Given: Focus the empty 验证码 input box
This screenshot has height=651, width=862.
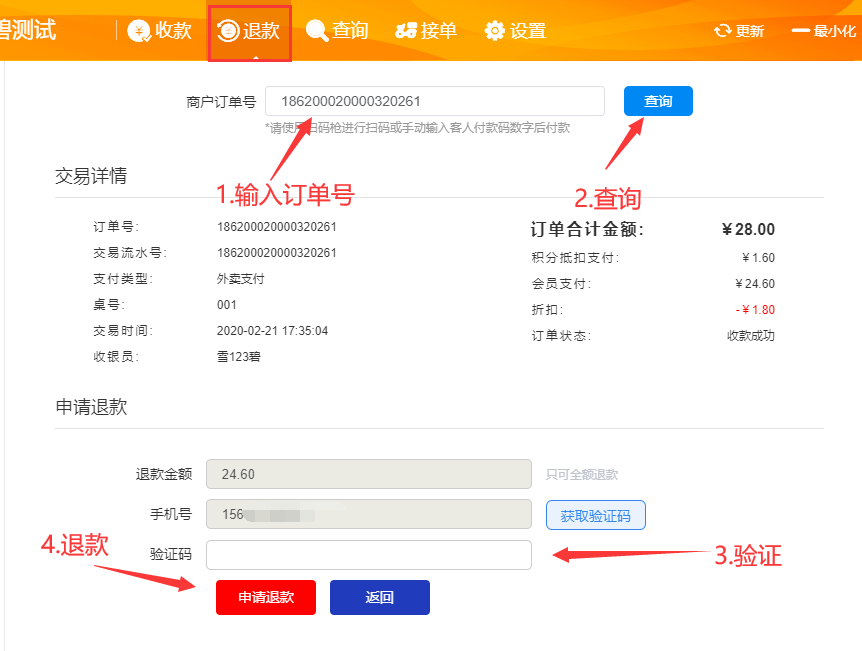Looking at the screenshot, I should click(x=368, y=555).
